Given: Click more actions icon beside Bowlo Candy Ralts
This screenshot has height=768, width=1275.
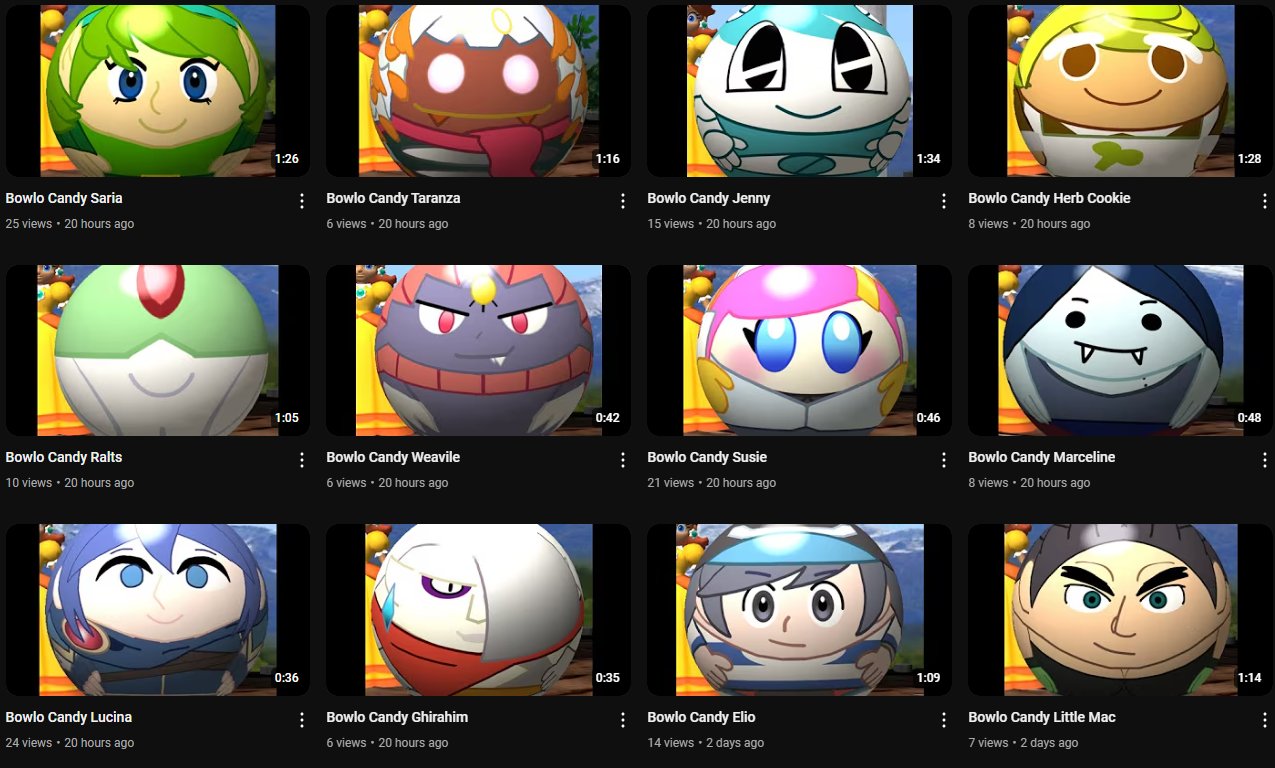Looking at the screenshot, I should [x=301, y=460].
